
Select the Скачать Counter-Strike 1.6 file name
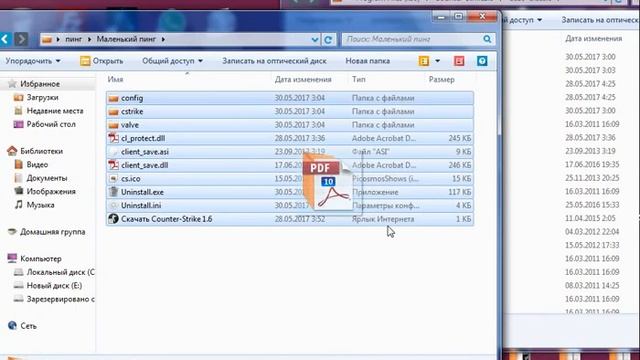(x=167, y=219)
